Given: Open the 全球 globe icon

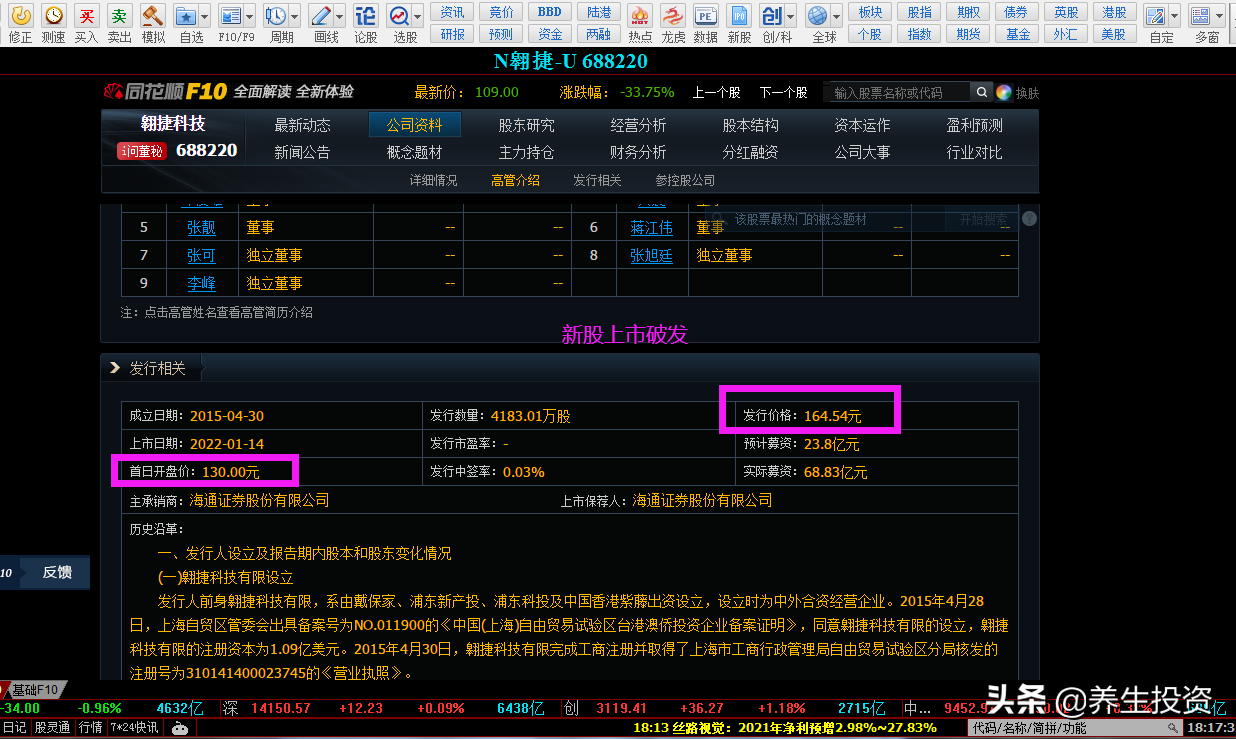Looking at the screenshot, I should coord(818,16).
